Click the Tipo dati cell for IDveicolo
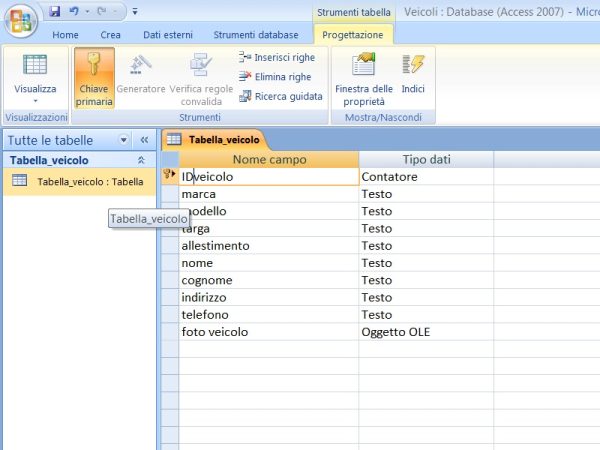The image size is (600, 450). 425,177
